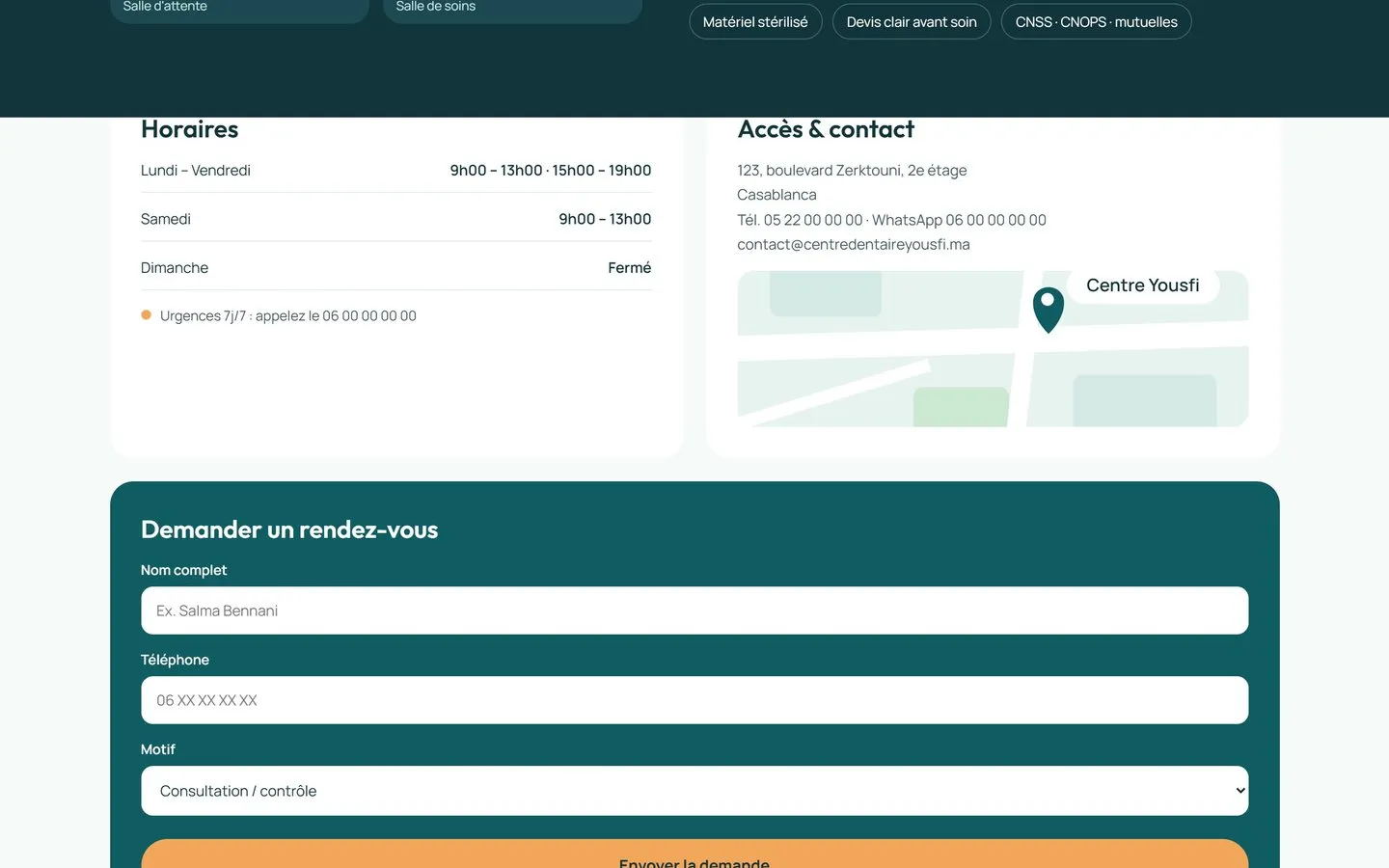Click the Demander un rendez-vous heading
Screen dimensions: 1389x868
point(289,529)
